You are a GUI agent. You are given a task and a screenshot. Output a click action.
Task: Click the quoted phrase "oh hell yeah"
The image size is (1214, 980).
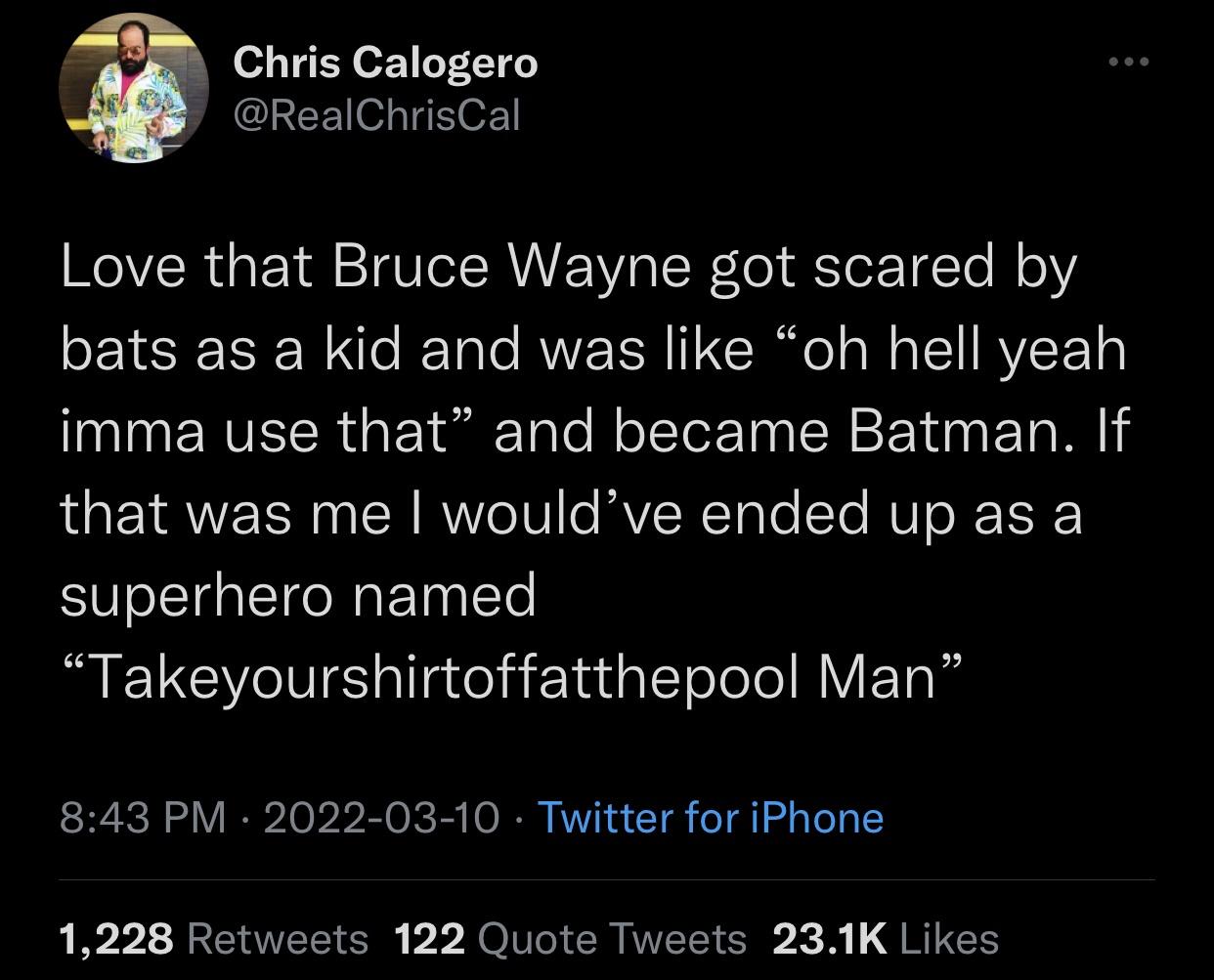pos(953,349)
